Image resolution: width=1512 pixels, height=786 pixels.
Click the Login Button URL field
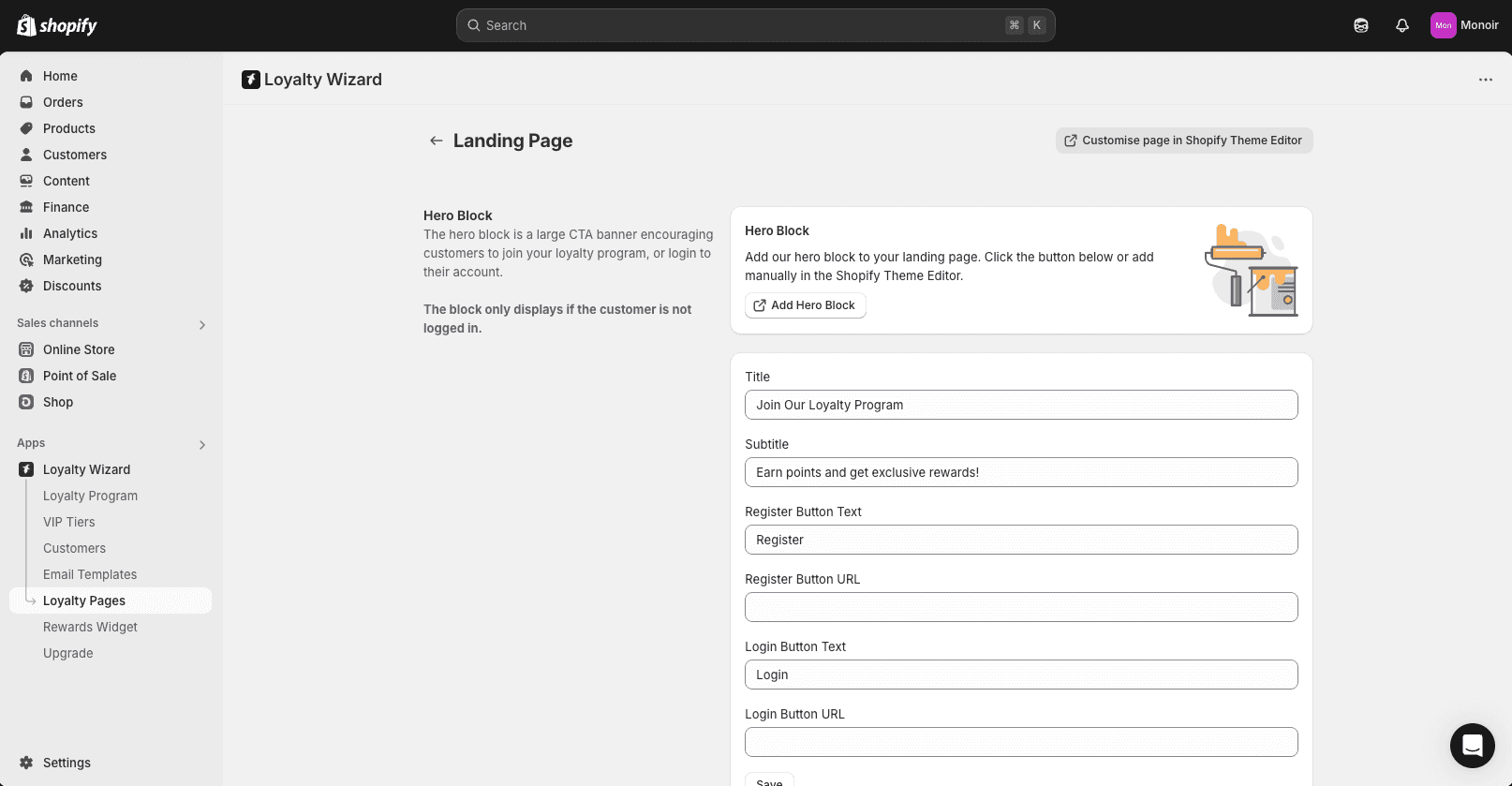click(x=1021, y=742)
